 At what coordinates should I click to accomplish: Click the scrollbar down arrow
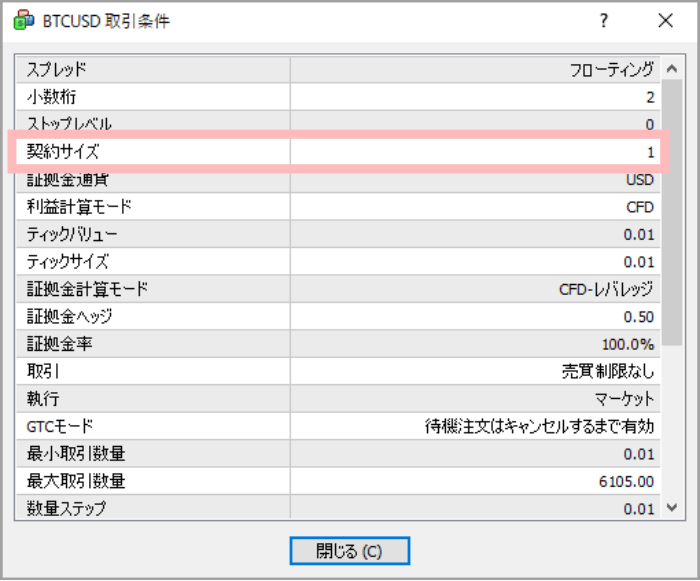coord(672,508)
